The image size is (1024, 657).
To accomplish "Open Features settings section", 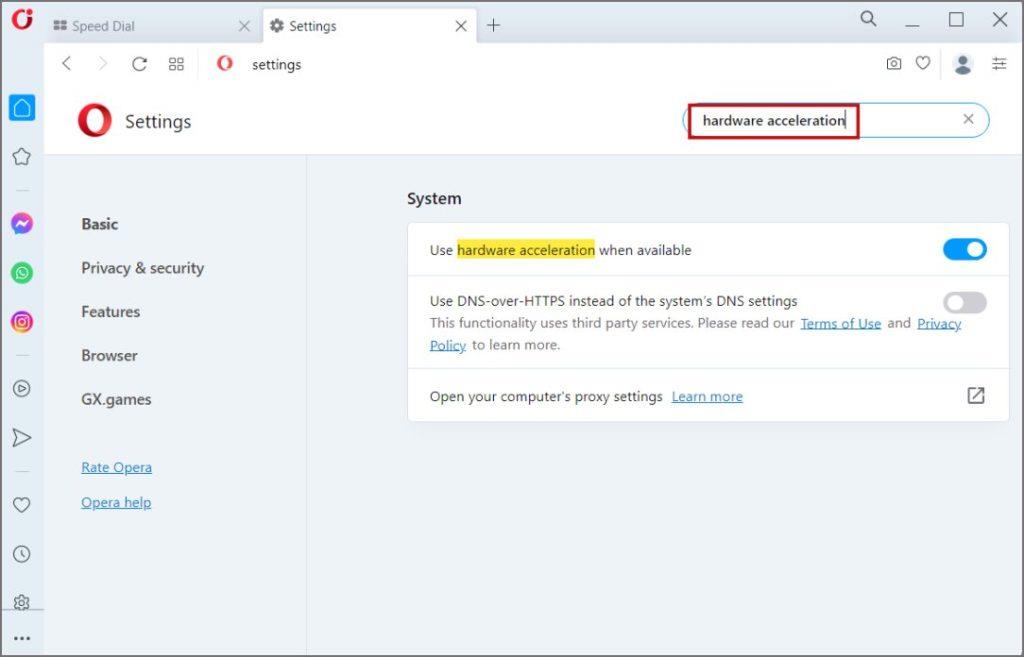I will point(110,312).
